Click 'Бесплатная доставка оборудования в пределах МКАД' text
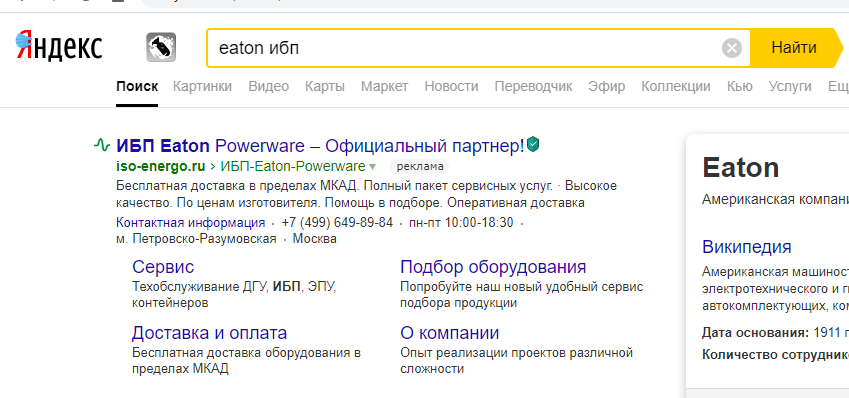 [x=246, y=361]
